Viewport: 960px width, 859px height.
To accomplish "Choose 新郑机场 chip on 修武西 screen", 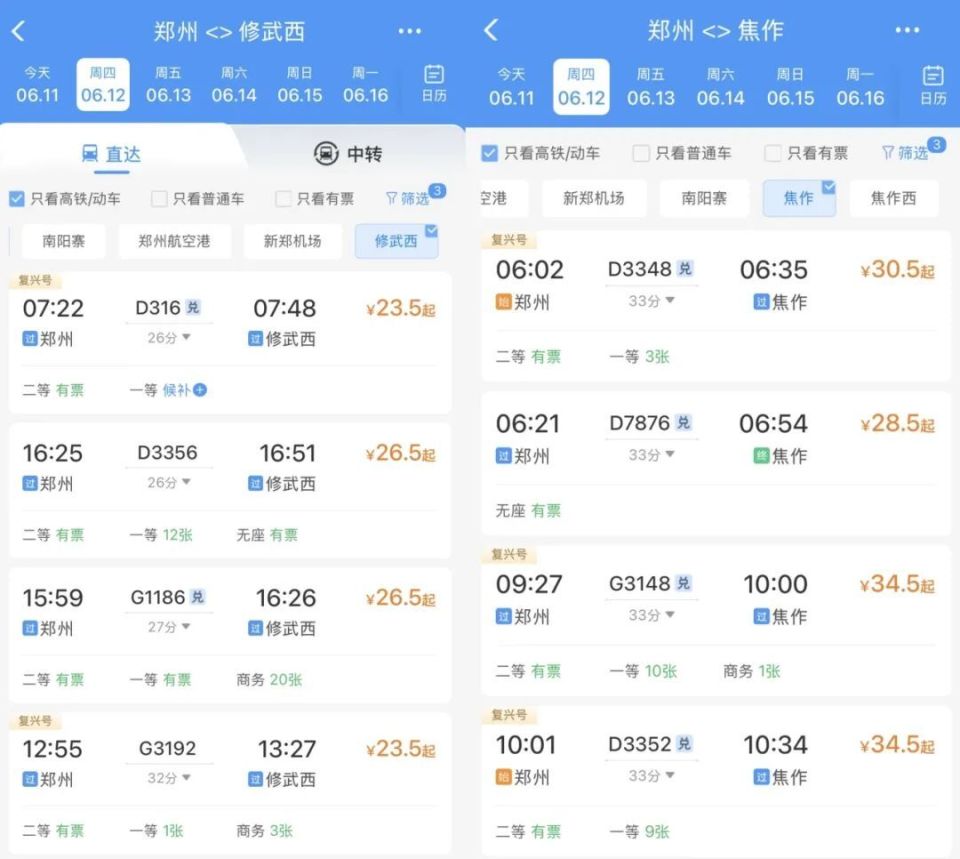I will tap(293, 241).
